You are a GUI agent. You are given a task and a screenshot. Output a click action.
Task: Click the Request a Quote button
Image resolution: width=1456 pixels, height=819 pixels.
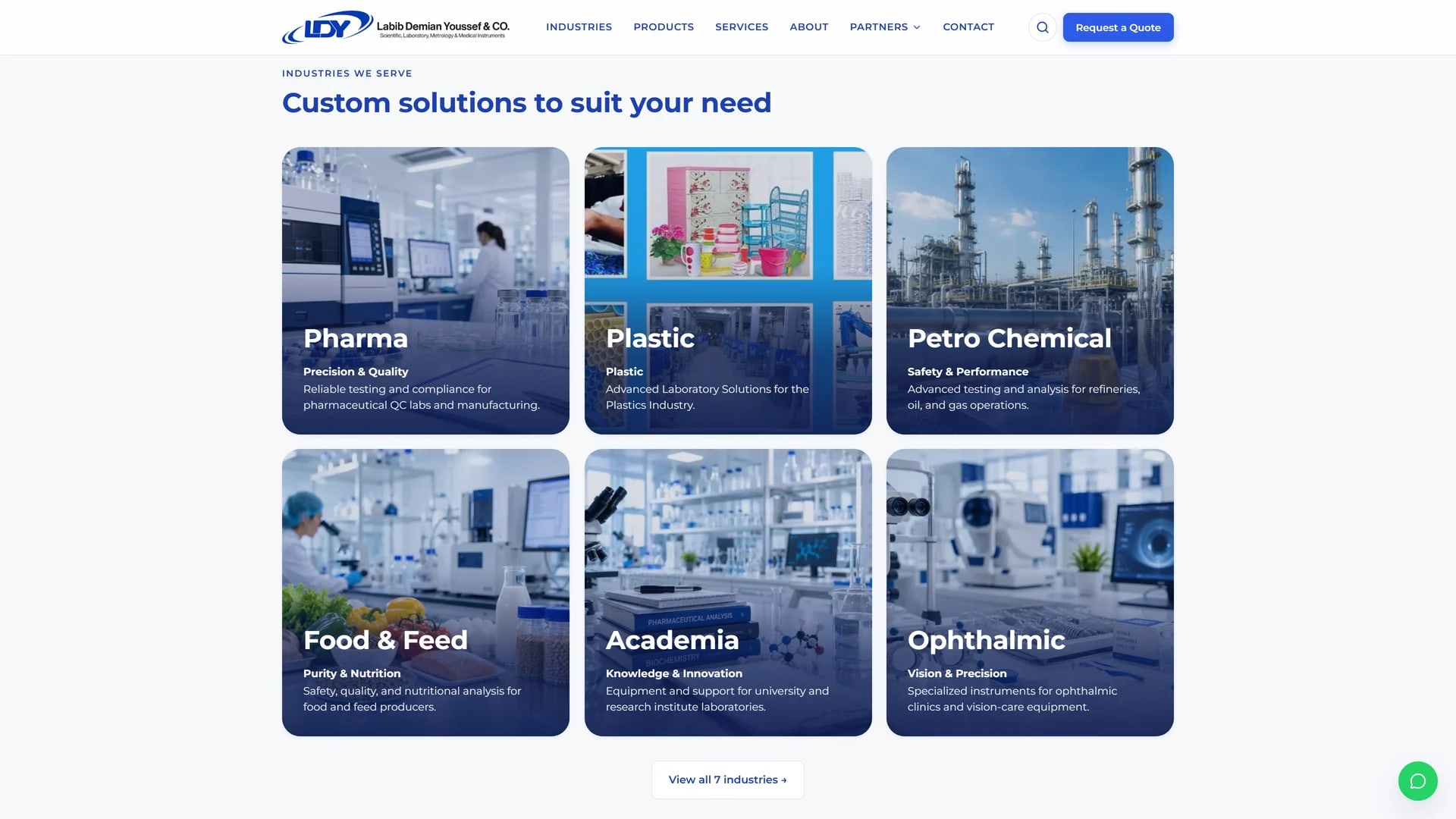[x=1118, y=27]
